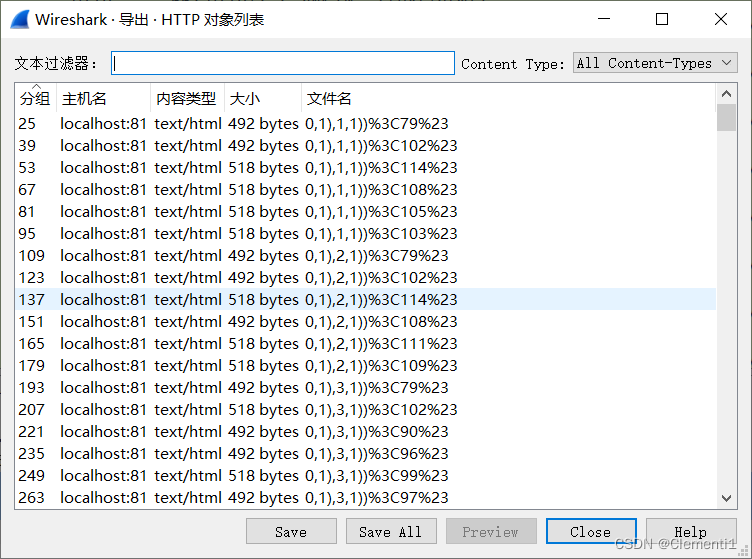Screen dimensions: 752x559
Task: Click the scrollbar up arrow
Action: click(726, 93)
